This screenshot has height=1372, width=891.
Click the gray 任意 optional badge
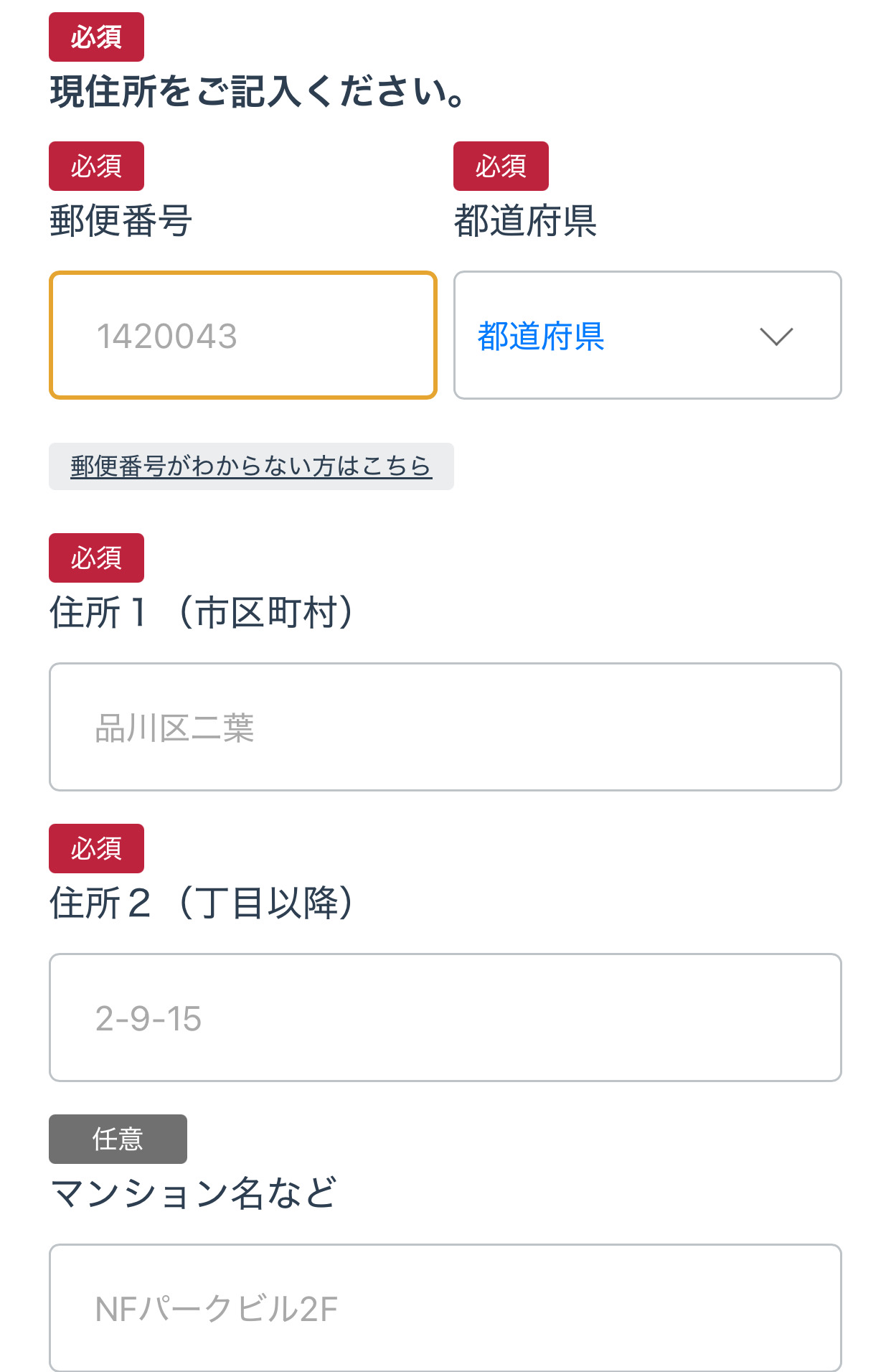pyautogui.click(x=118, y=1139)
